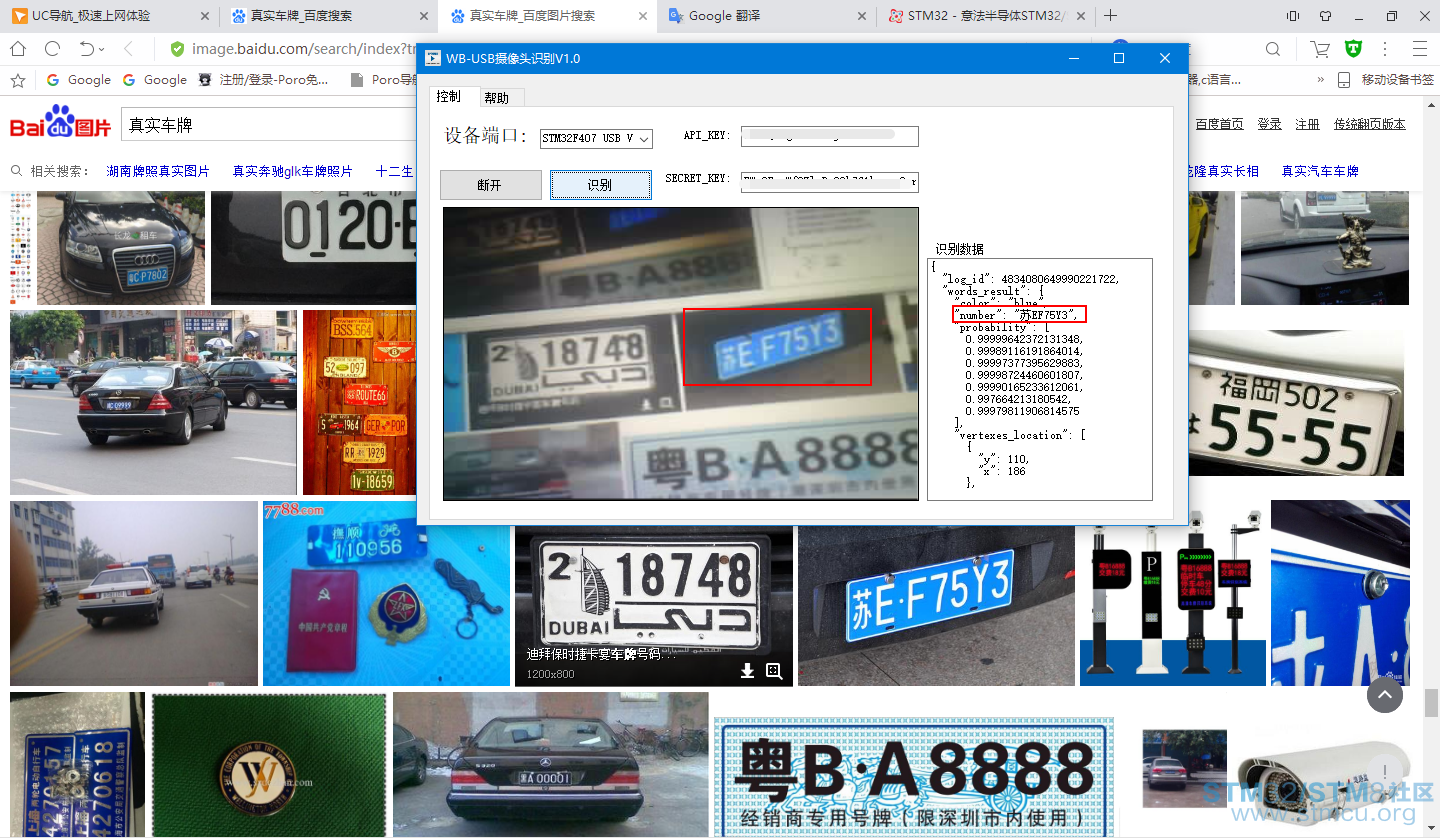Click the undo arrow icon in the browser toolbar
The image size is (1440, 838).
pyautogui.click(x=87, y=49)
